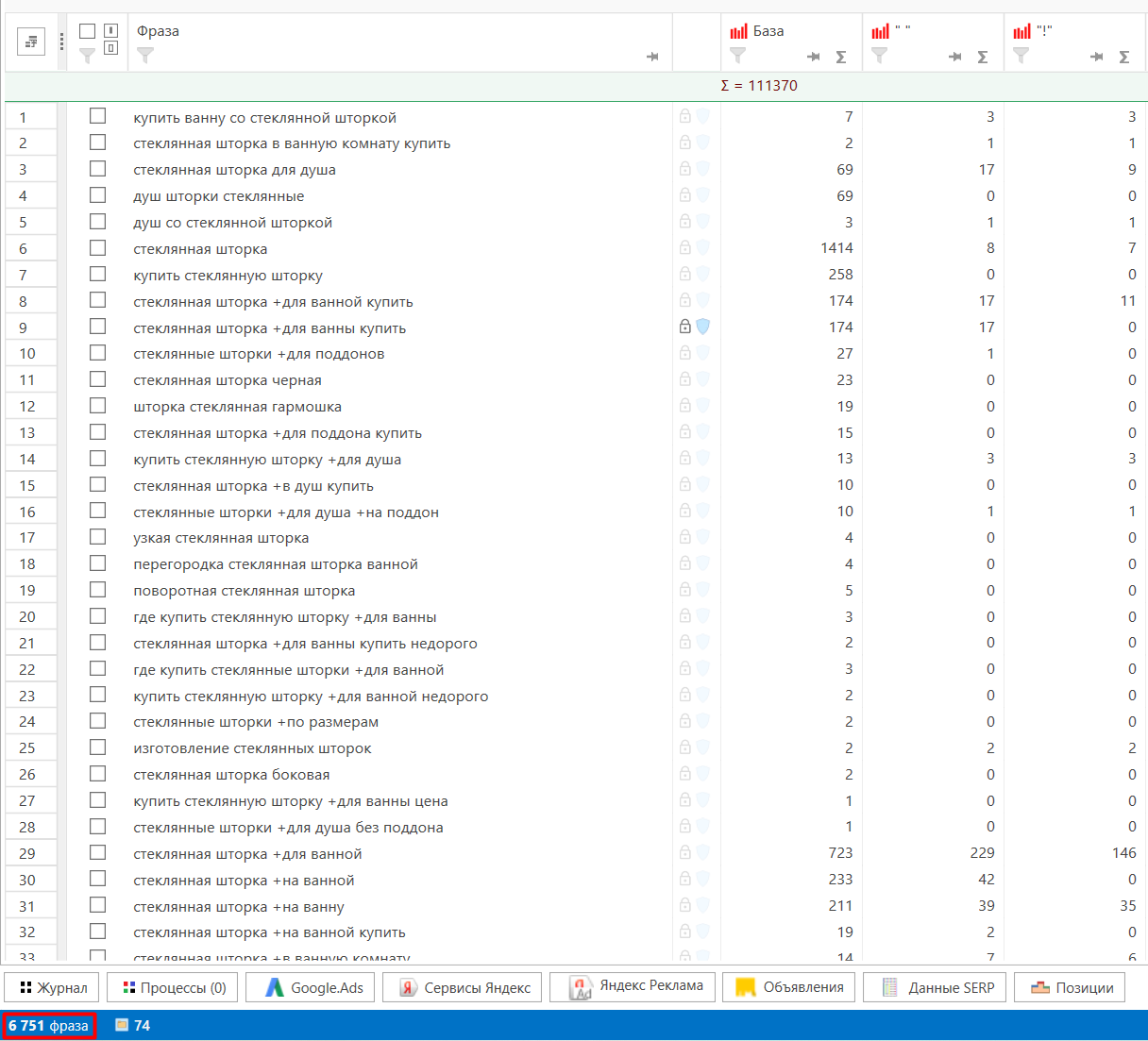1148x1041 pixels.
Task: Click the lock icon on row 9
Action: pyautogui.click(x=685, y=327)
